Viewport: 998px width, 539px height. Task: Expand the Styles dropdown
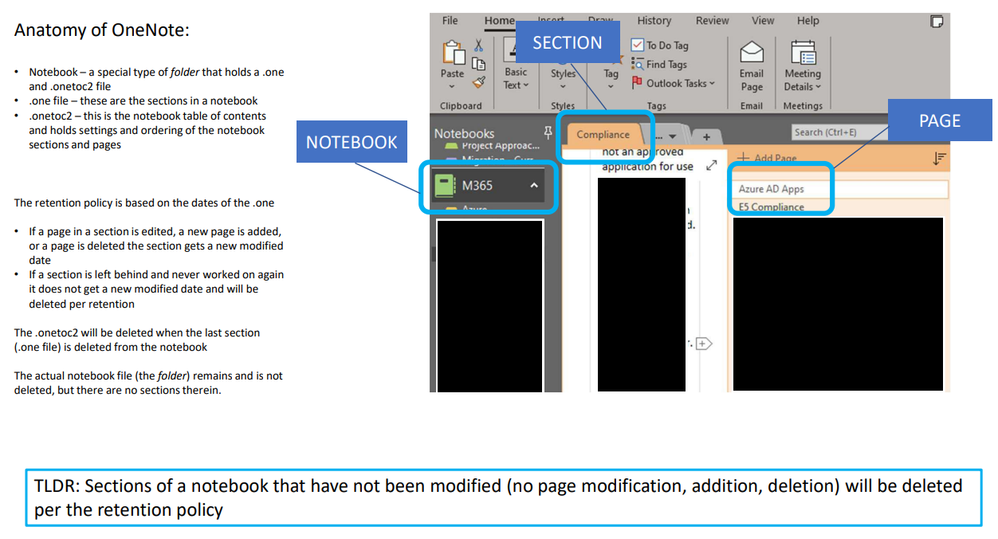(563, 87)
